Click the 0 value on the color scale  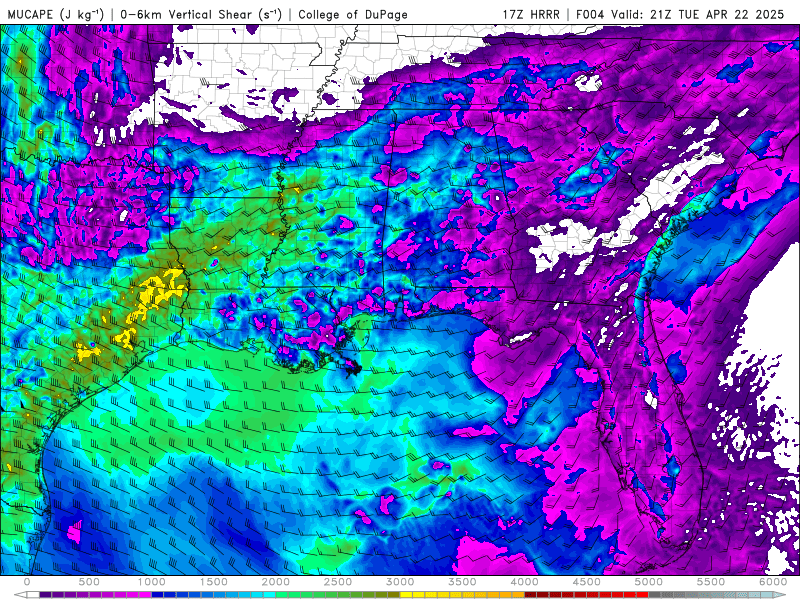27,582
